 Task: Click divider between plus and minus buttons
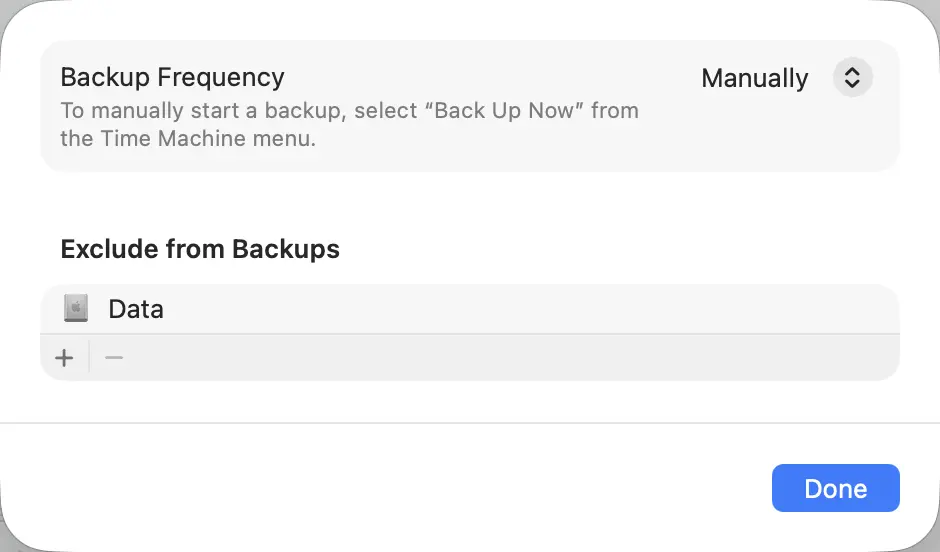89,358
